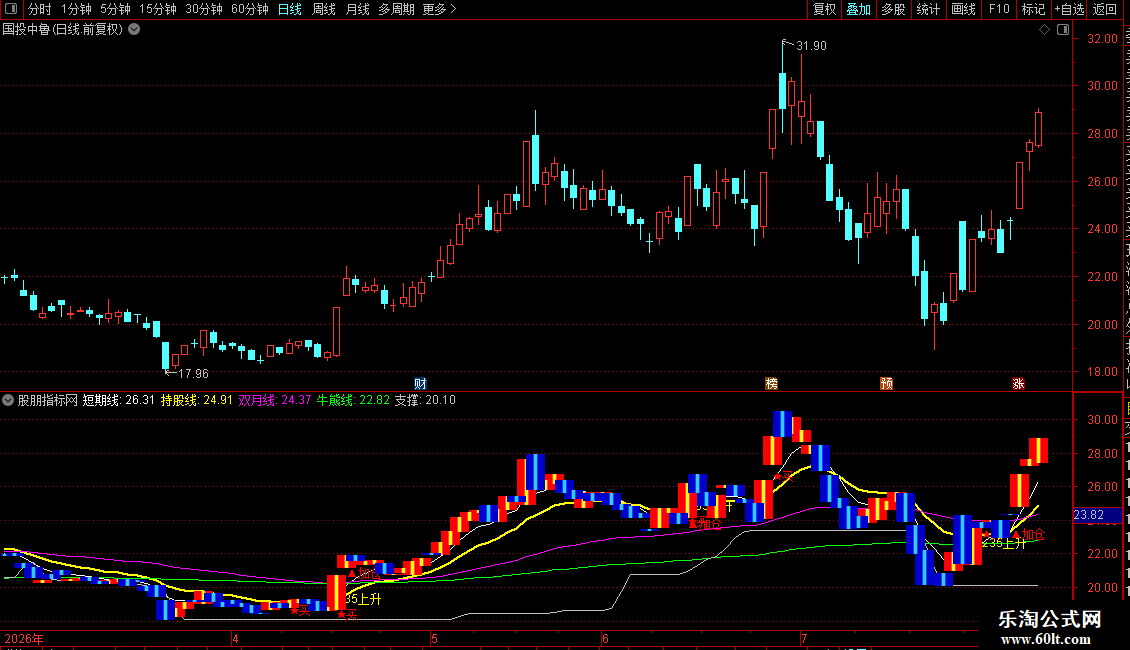Select the 15分钟 period tab
This screenshot has height=650, width=1130.
pyautogui.click(x=158, y=9)
